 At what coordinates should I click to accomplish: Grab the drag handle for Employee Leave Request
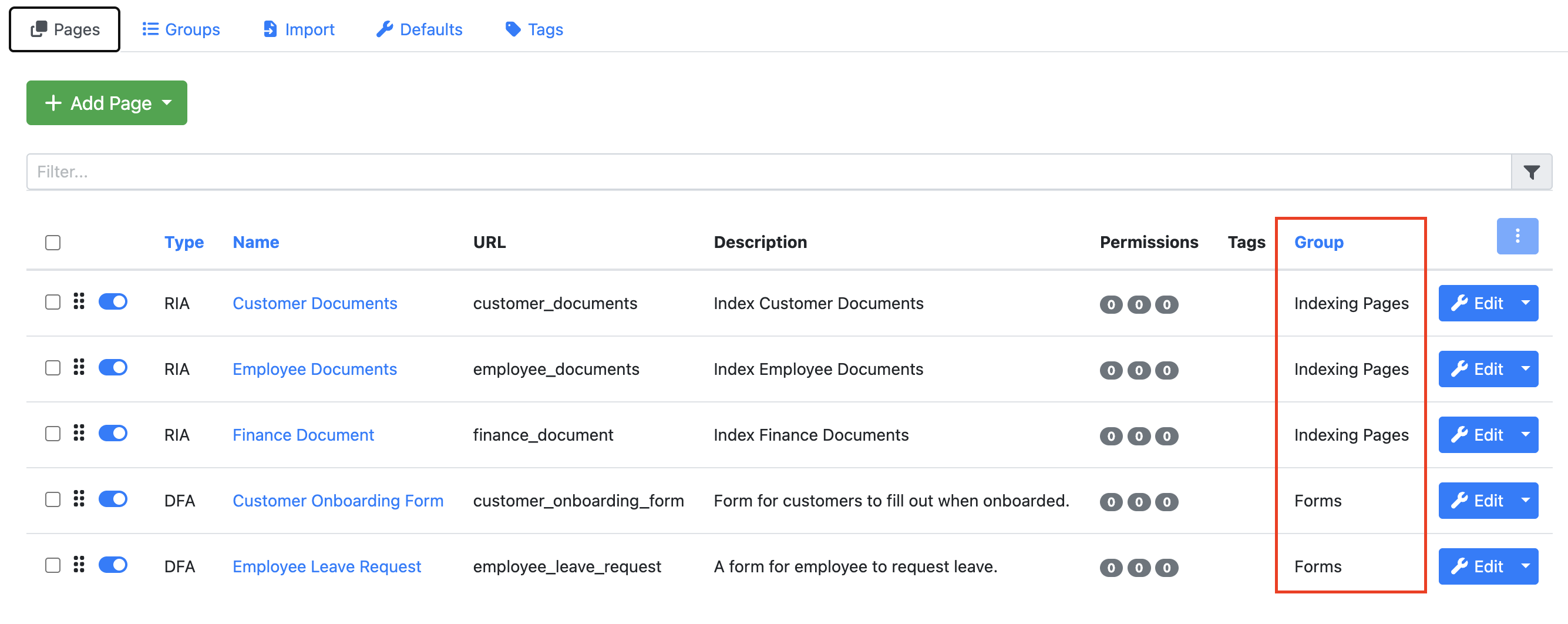coord(79,564)
